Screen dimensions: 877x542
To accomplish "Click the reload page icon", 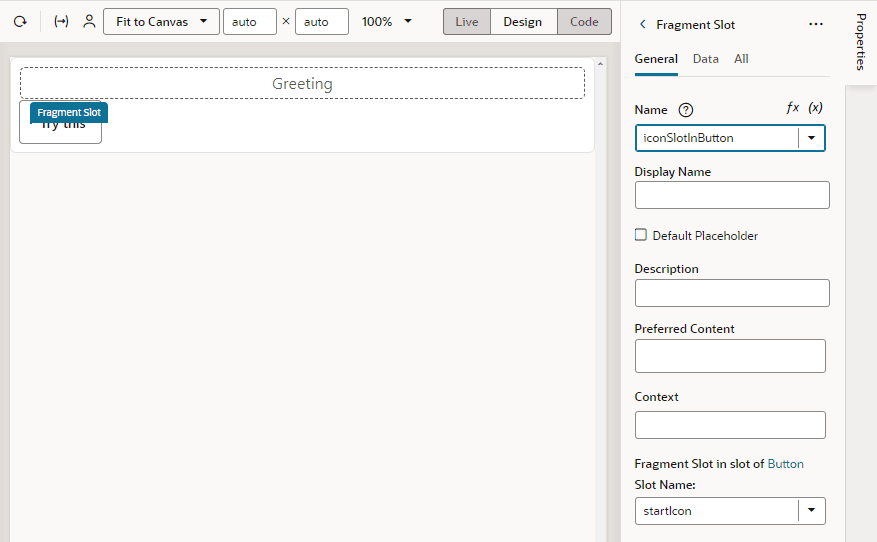I will 20,22.
